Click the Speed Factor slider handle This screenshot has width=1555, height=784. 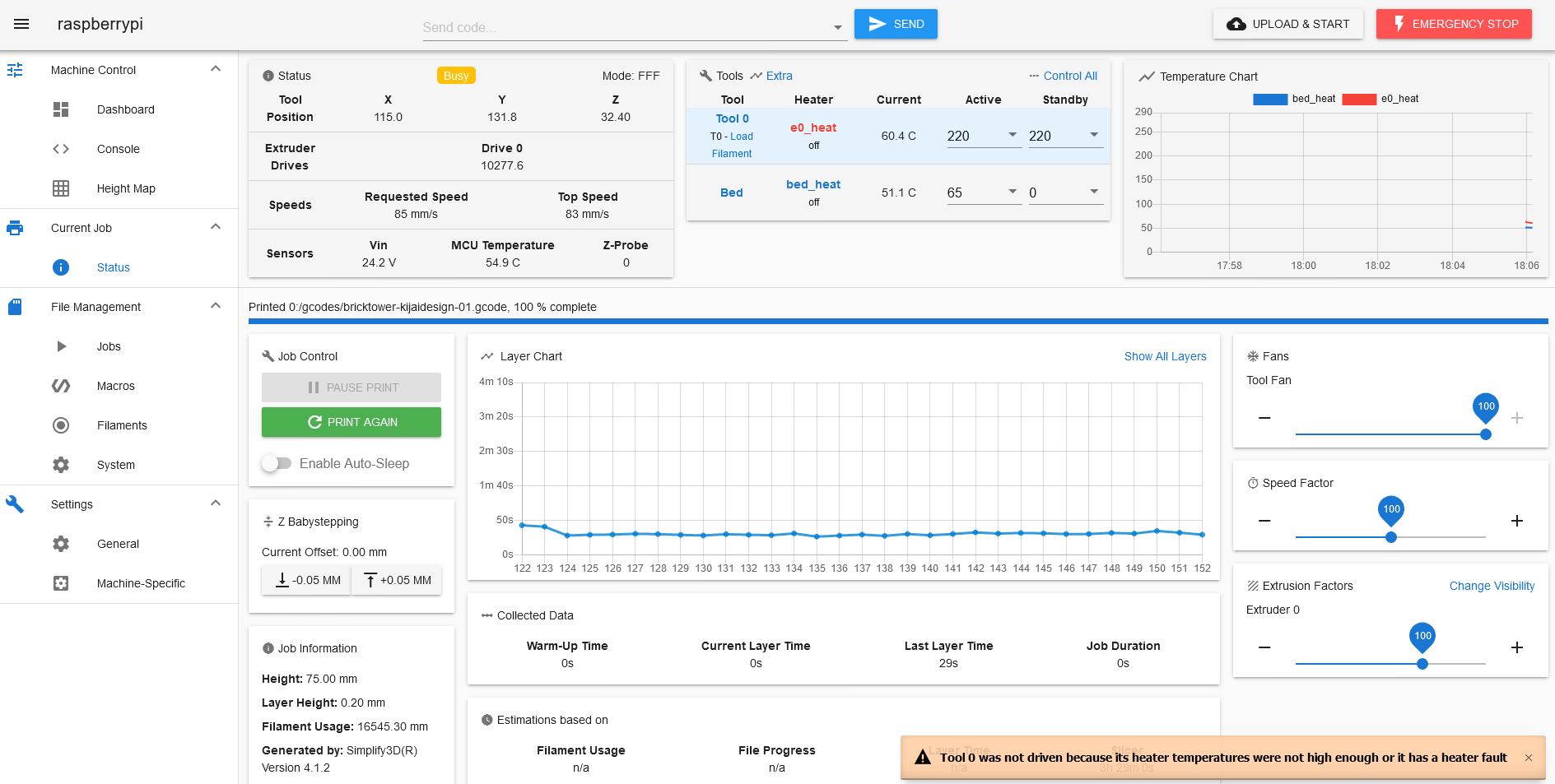tap(1391, 537)
